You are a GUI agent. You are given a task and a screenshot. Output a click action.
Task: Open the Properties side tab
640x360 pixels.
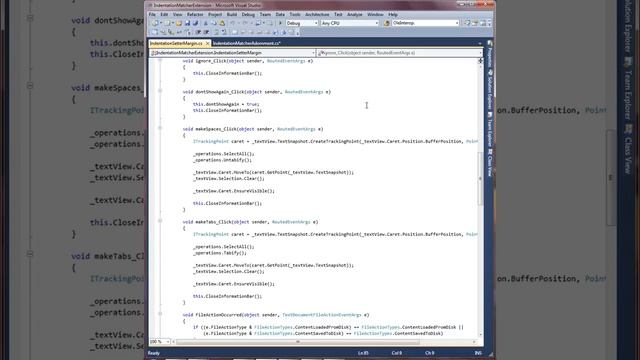[x=490, y=54]
